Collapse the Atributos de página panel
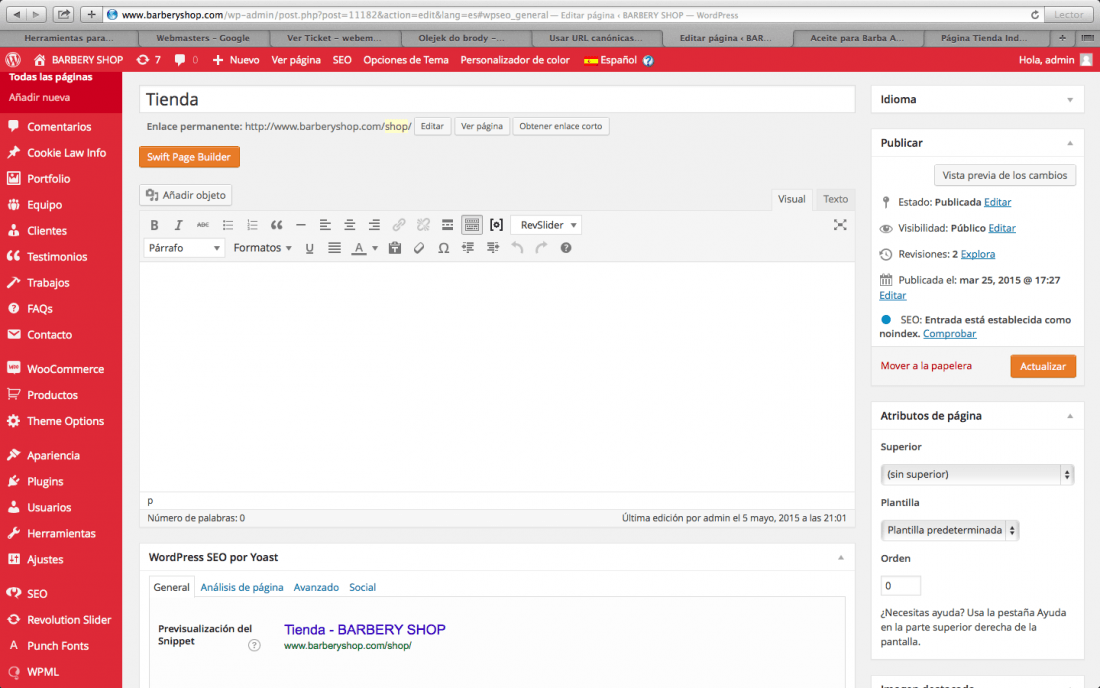Image resolution: width=1100 pixels, height=688 pixels. pyautogui.click(x=1070, y=416)
